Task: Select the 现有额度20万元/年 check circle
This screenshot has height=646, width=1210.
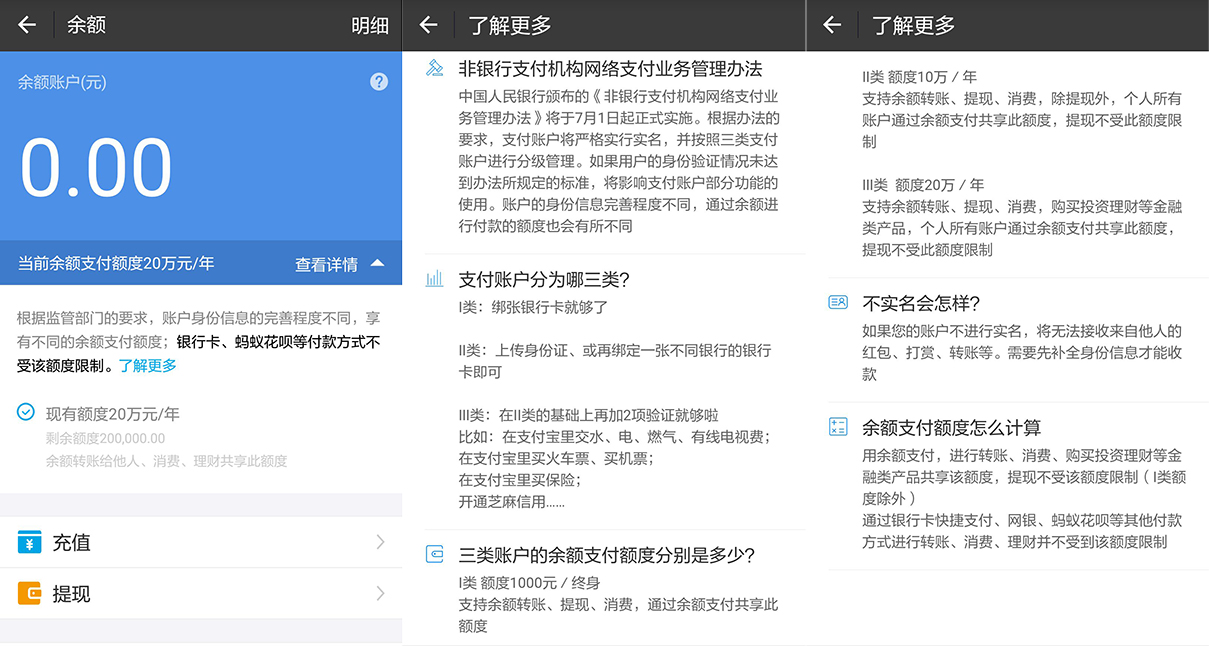Action: [26, 412]
